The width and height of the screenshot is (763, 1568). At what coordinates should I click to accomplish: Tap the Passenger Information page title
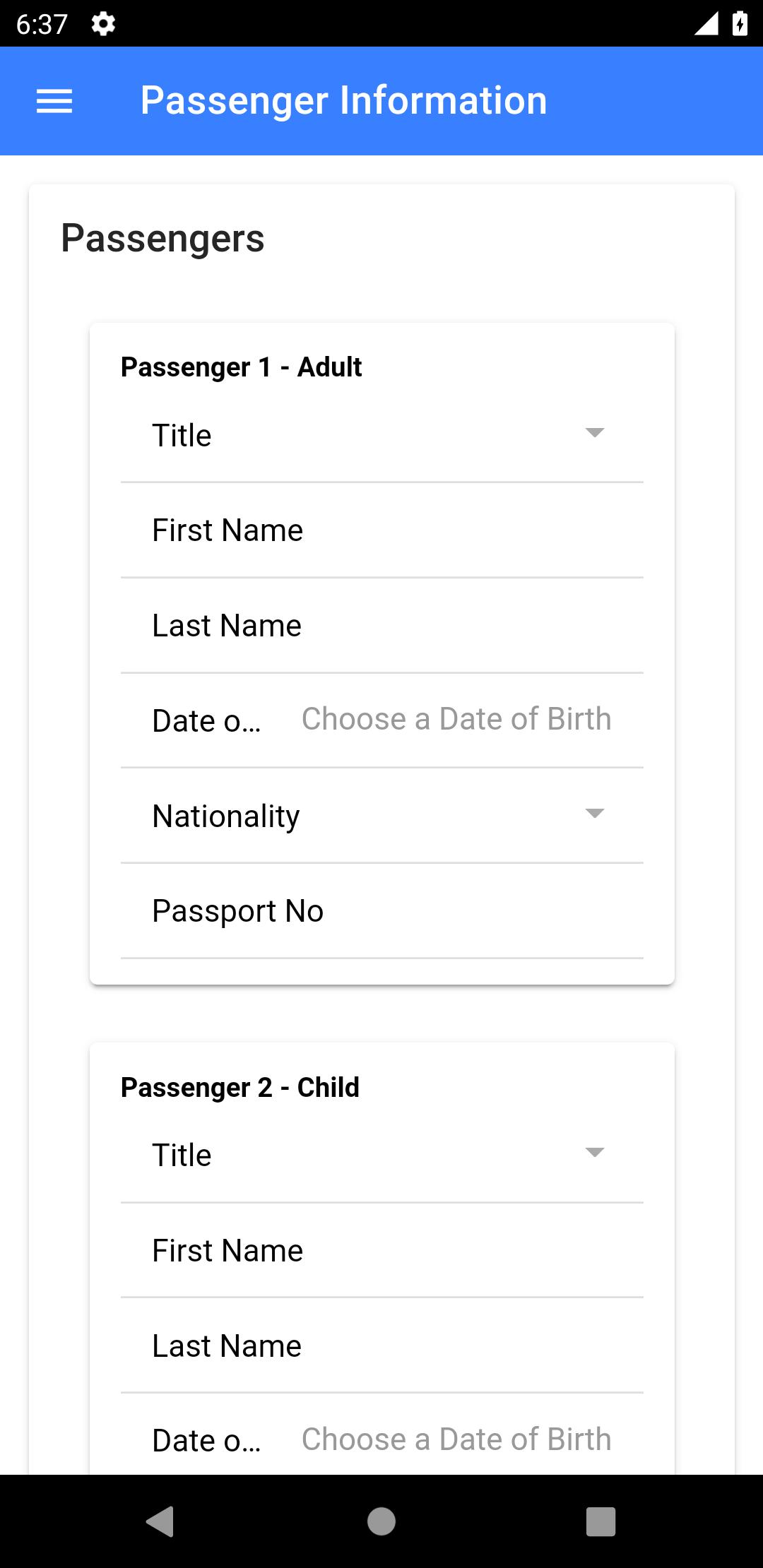(x=343, y=100)
